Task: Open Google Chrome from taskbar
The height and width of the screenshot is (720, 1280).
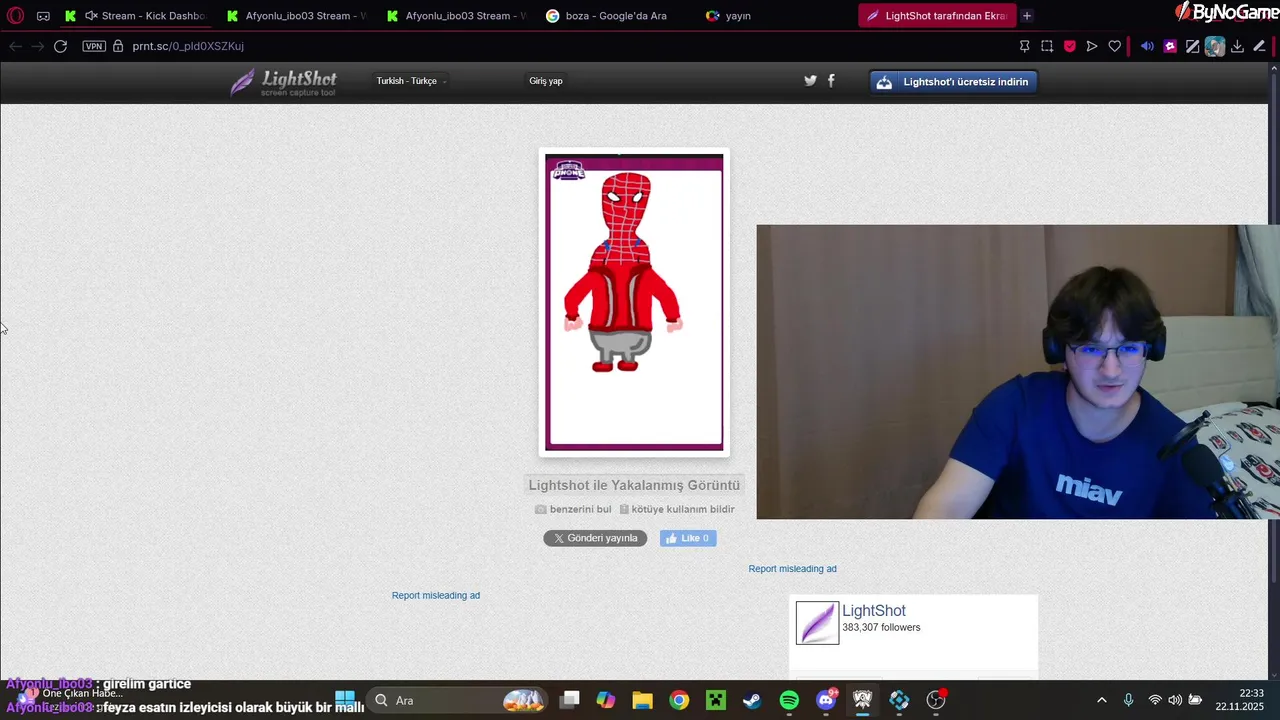Action: (x=679, y=700)
